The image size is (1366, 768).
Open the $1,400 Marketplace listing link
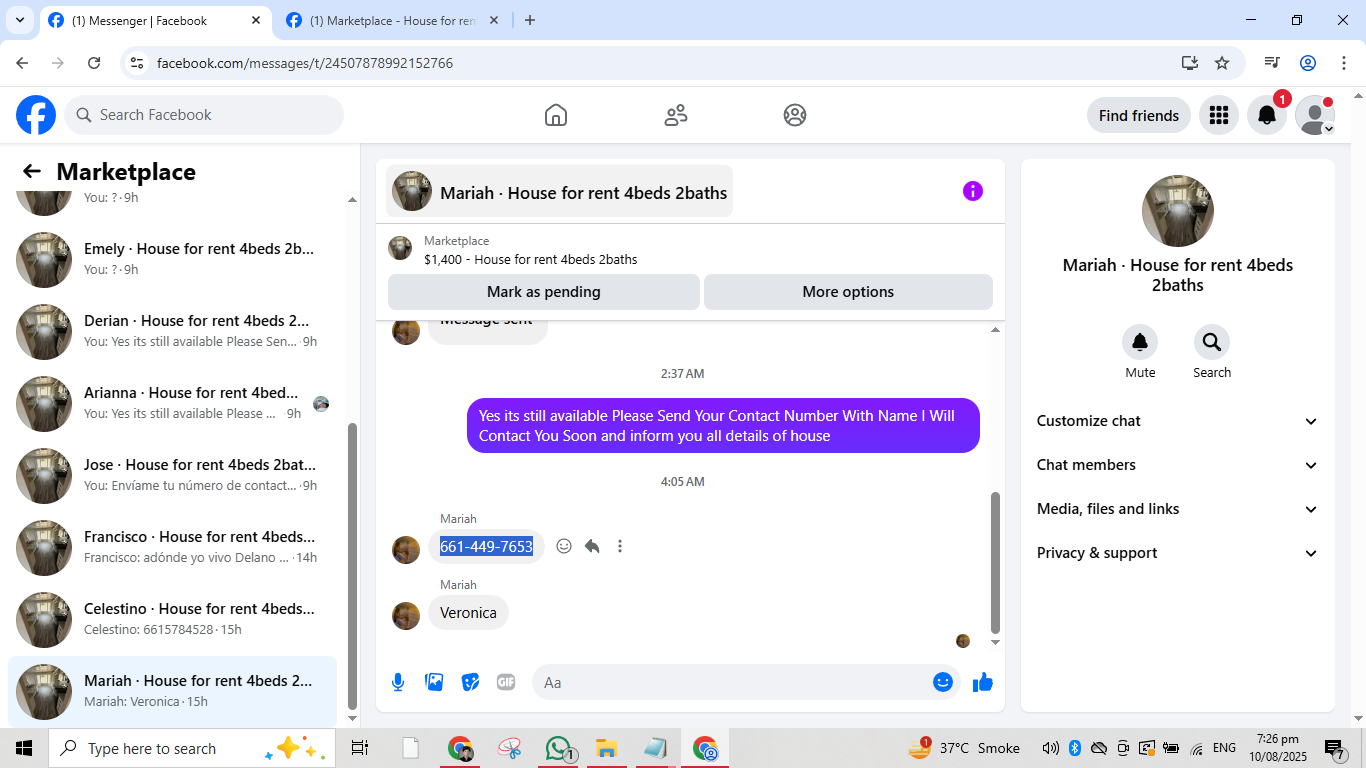coord(530,259)
